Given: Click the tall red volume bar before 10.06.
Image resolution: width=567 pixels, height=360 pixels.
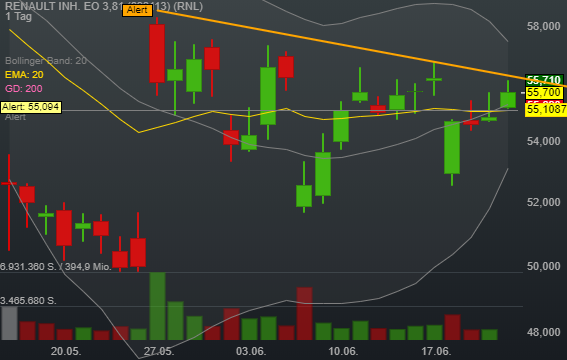Looking at the screenshot, I should point(304,314).
